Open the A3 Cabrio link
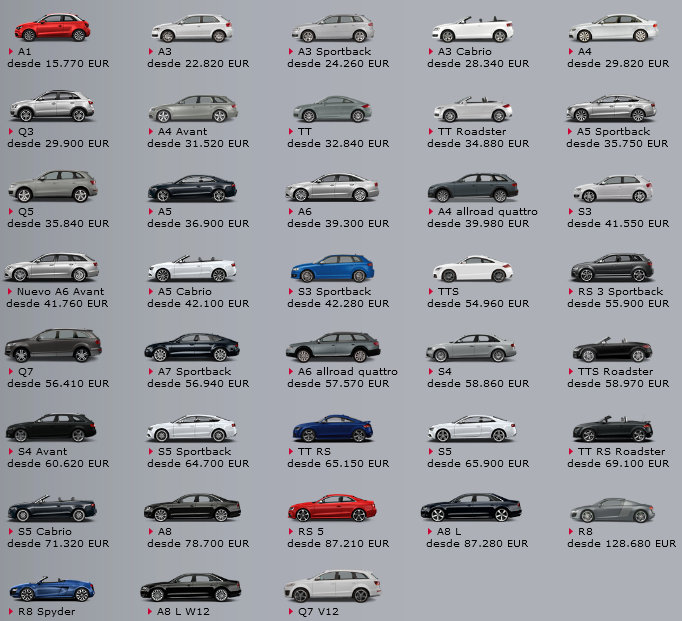Screen dimensions: 682x621 [x=465, y=51]
